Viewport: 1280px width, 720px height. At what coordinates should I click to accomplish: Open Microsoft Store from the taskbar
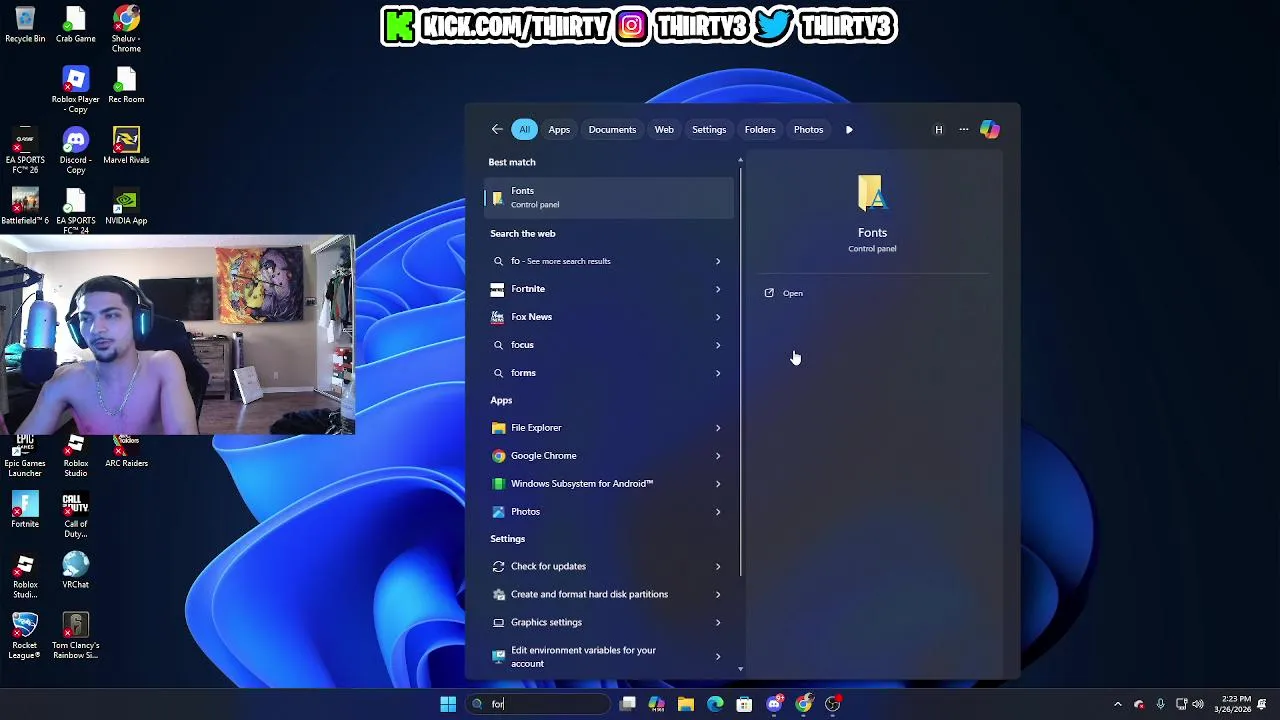(744, 704)
